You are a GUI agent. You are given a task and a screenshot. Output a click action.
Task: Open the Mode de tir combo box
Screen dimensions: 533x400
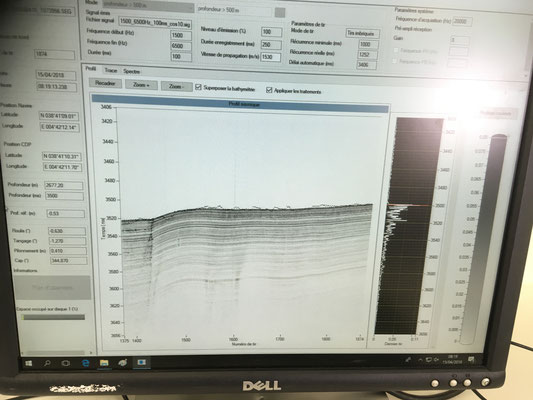click(363, 34)
